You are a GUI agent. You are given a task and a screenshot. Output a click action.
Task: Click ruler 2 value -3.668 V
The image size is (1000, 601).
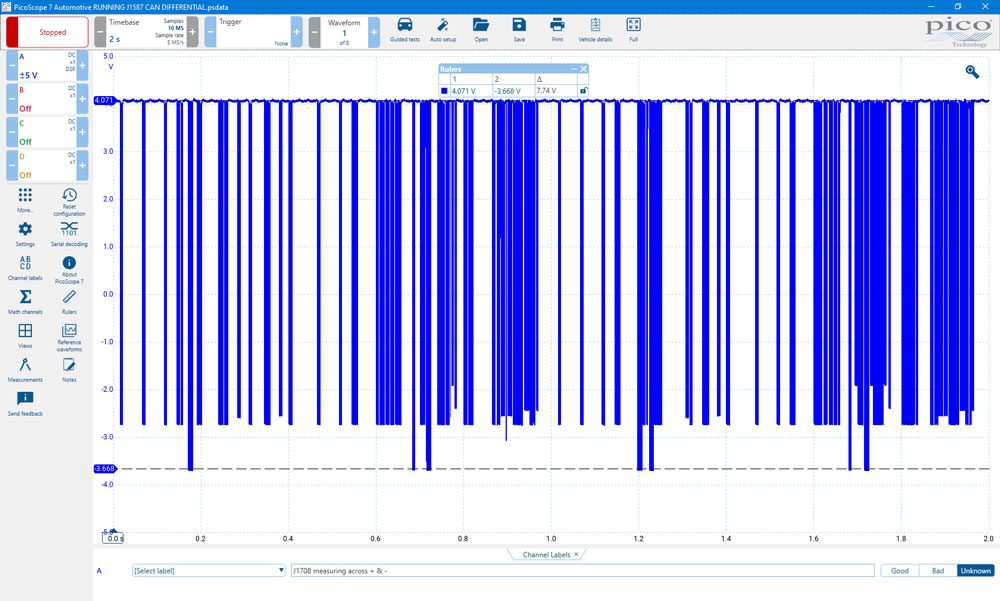pos(508,91)
